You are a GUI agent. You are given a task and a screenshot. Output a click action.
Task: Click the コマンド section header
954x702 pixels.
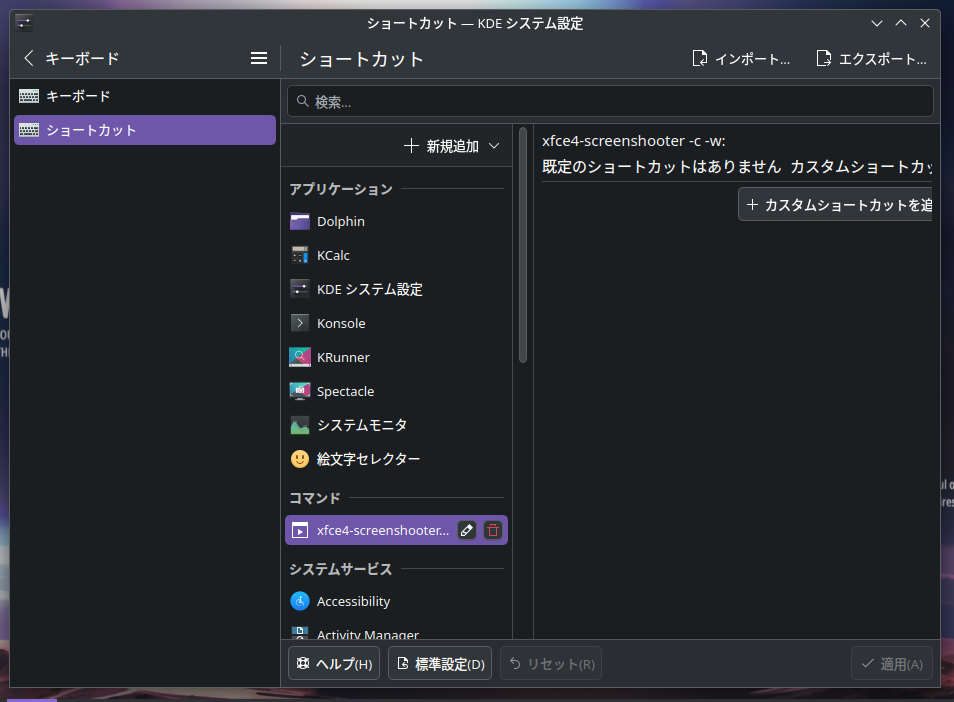click(315, 498)
